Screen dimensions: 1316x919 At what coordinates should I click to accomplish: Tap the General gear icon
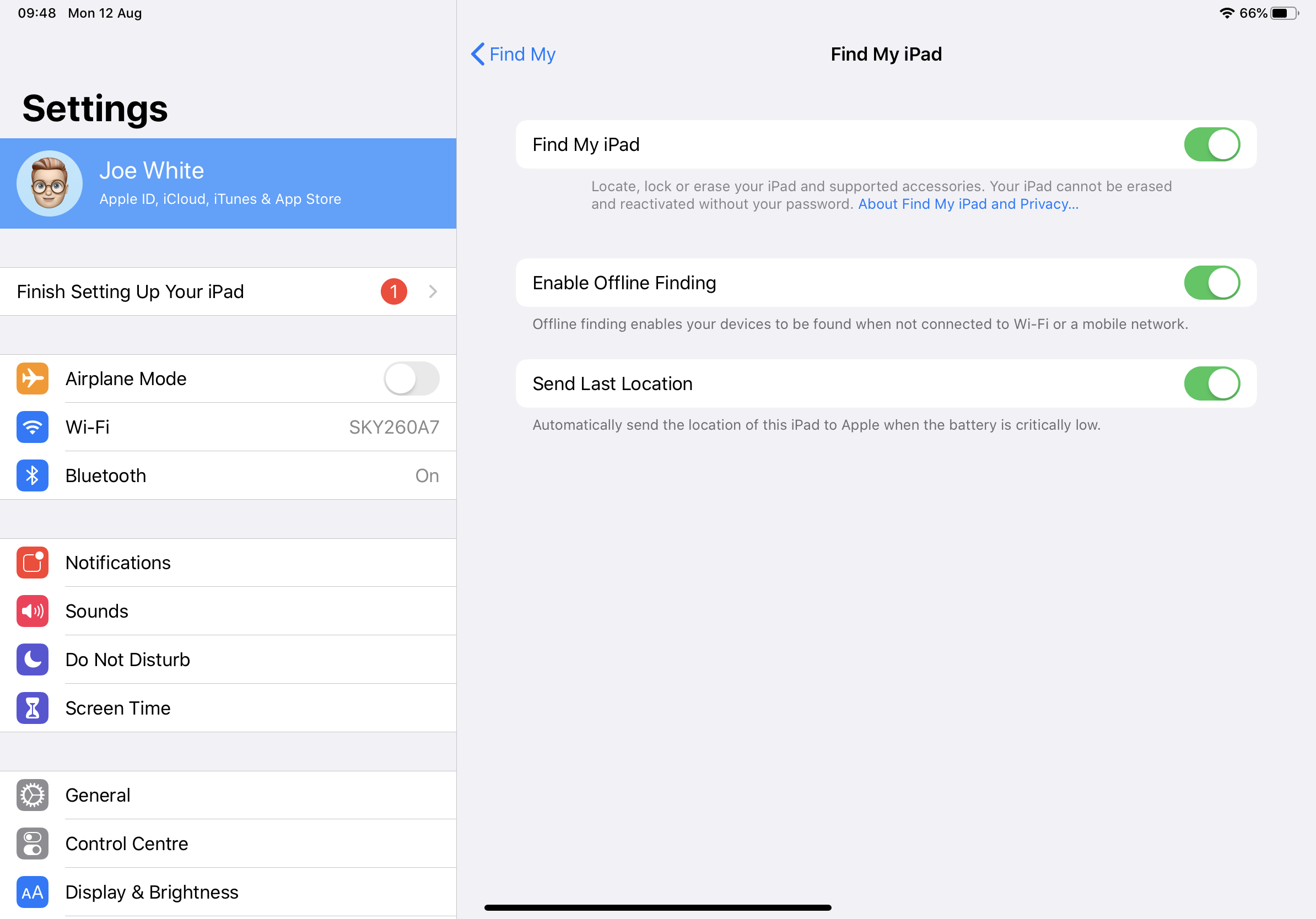[x=32, y=795]
